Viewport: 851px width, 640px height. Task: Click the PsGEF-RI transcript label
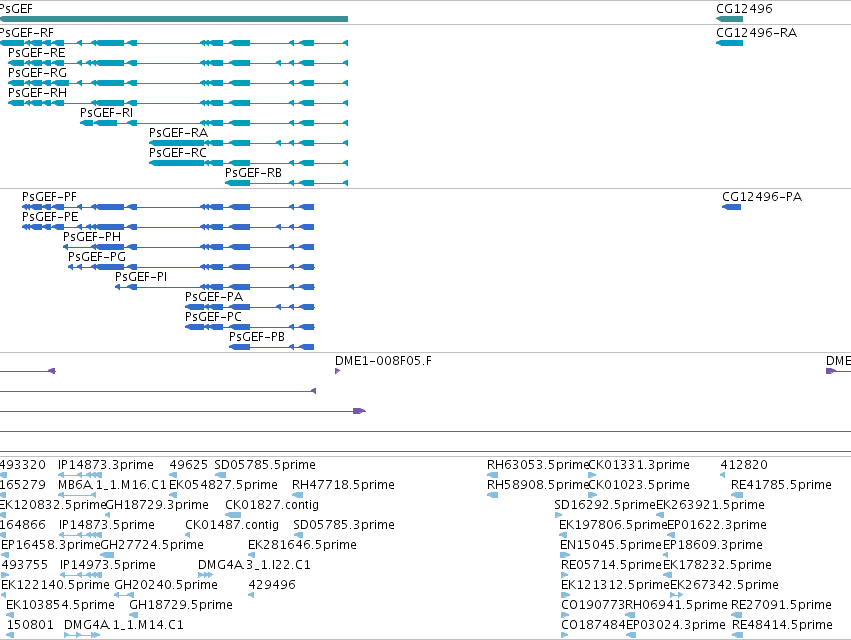pos(106,113)
